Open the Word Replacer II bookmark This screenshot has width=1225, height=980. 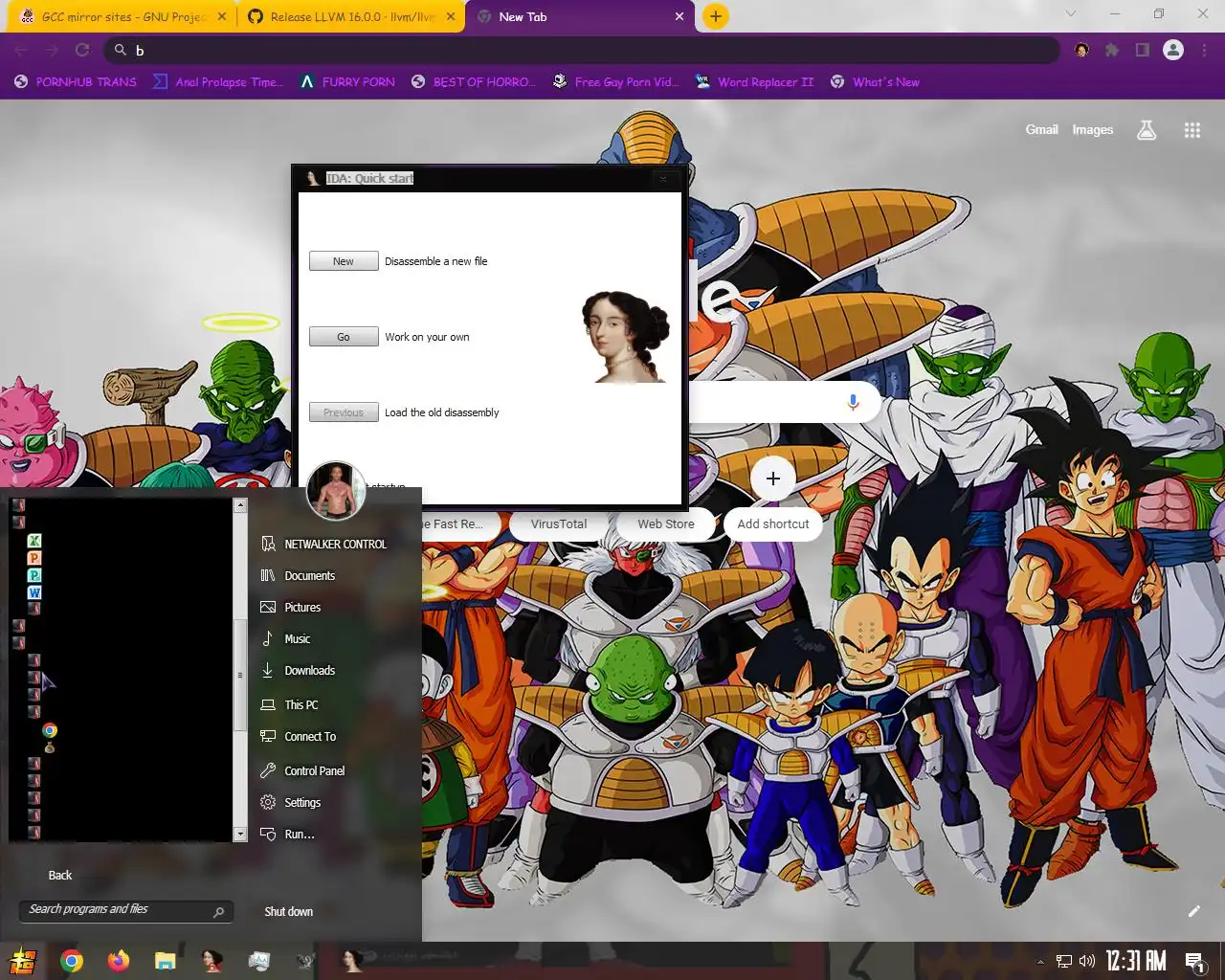pyautogui.click(x=754, y=82)
